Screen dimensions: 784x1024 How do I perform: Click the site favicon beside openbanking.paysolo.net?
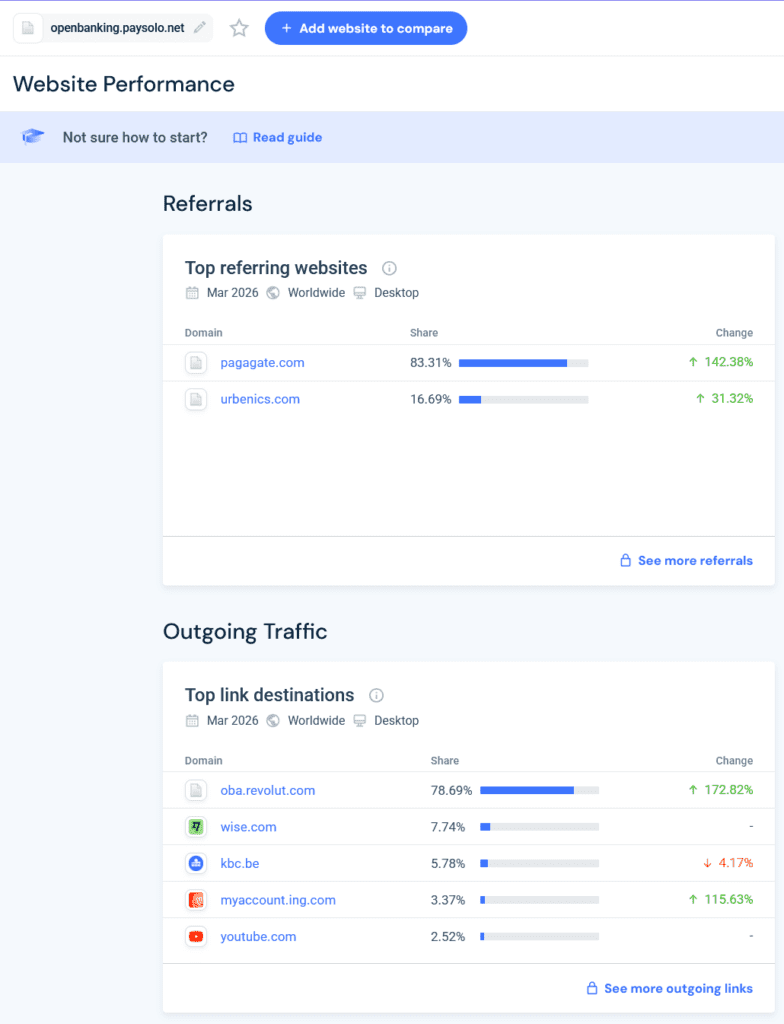pos(27,28)
